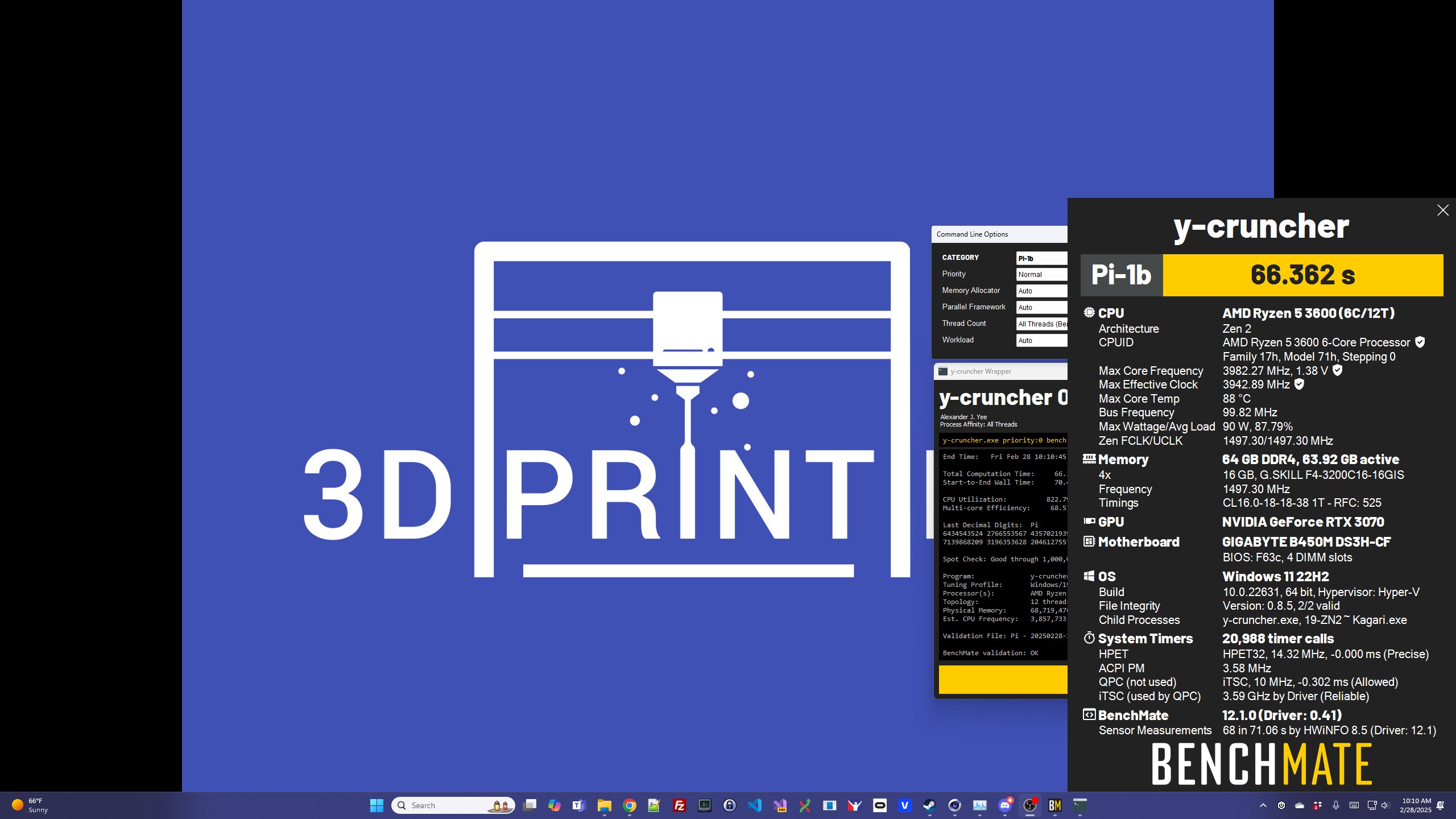Click the y-cruncher.exe priority:0 command line
Screen dimensions: 1456x819
pos(1004,440)
